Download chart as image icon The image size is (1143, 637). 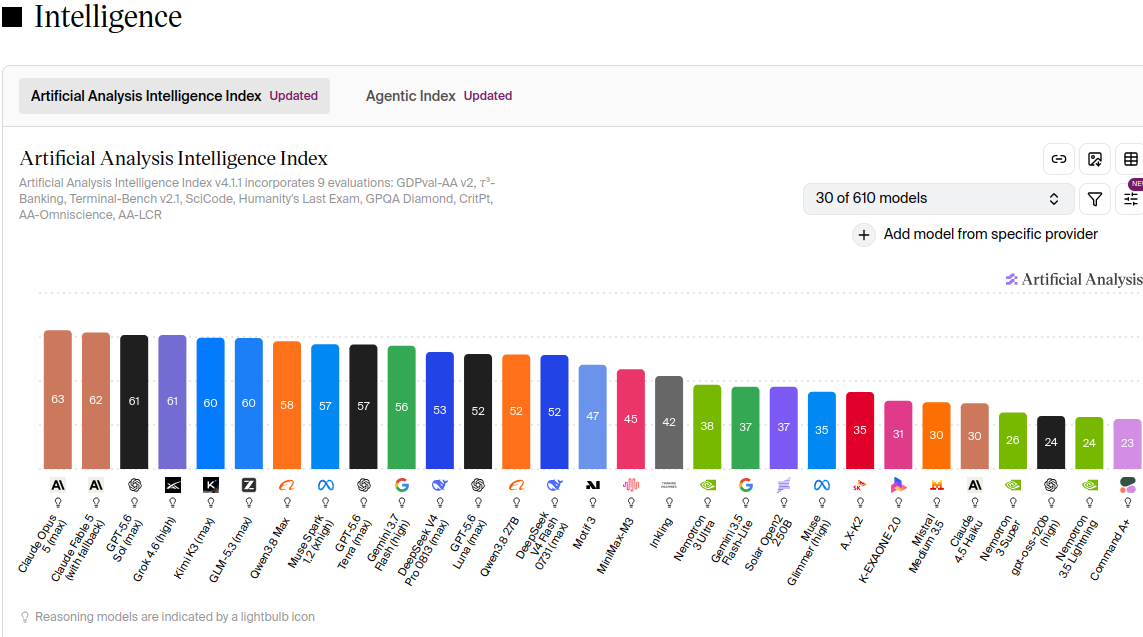coord(1095,159)
